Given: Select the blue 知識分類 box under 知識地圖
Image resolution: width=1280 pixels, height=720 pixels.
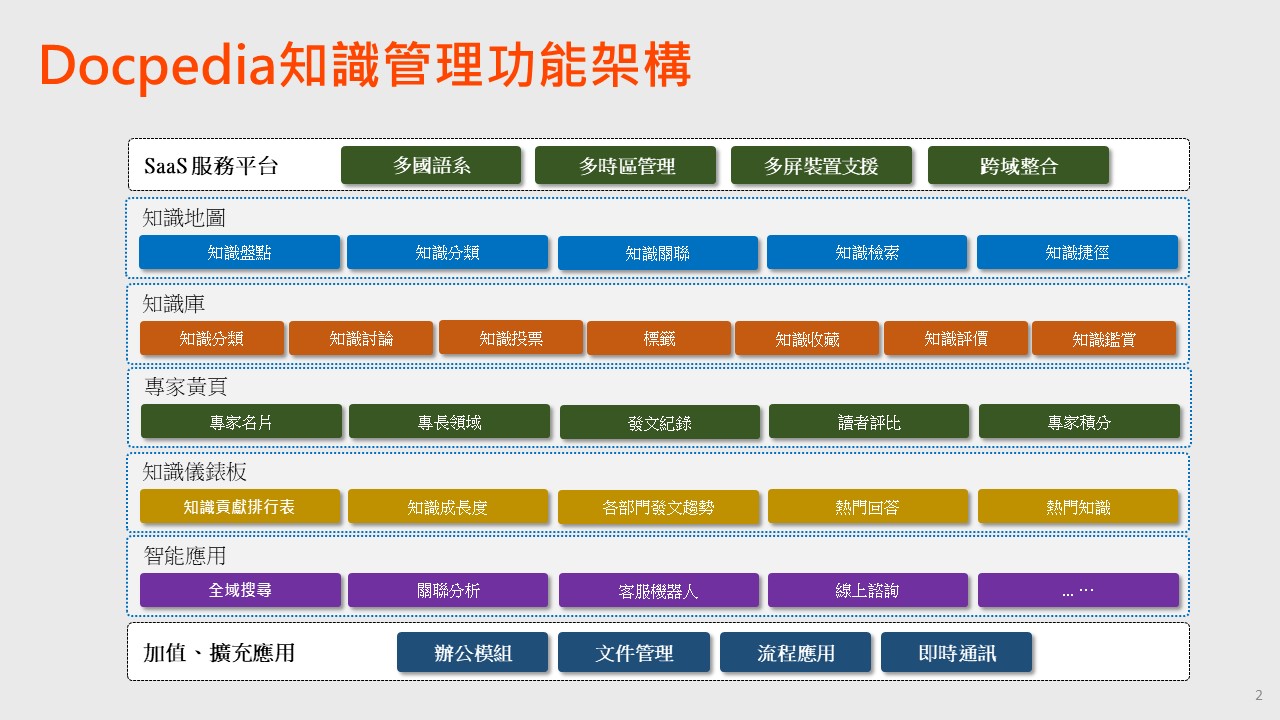Looking at the screenshot, I should pos(447,252).
